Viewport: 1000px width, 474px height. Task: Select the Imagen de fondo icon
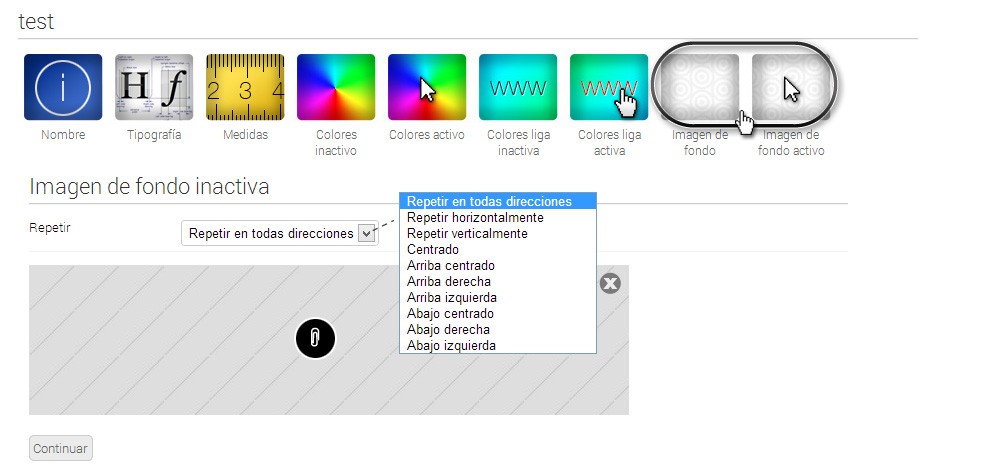point(699,87)
